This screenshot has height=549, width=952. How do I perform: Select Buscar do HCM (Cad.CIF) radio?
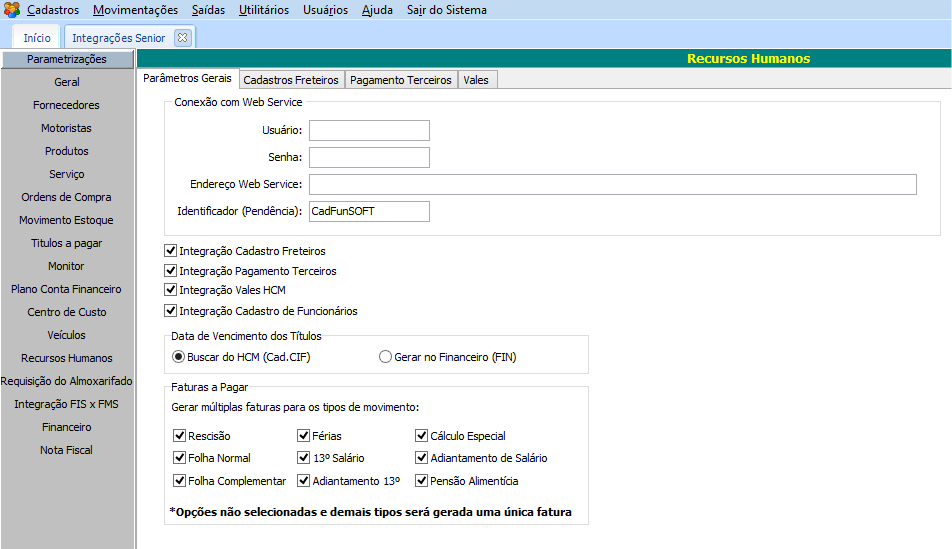(178, 357)
